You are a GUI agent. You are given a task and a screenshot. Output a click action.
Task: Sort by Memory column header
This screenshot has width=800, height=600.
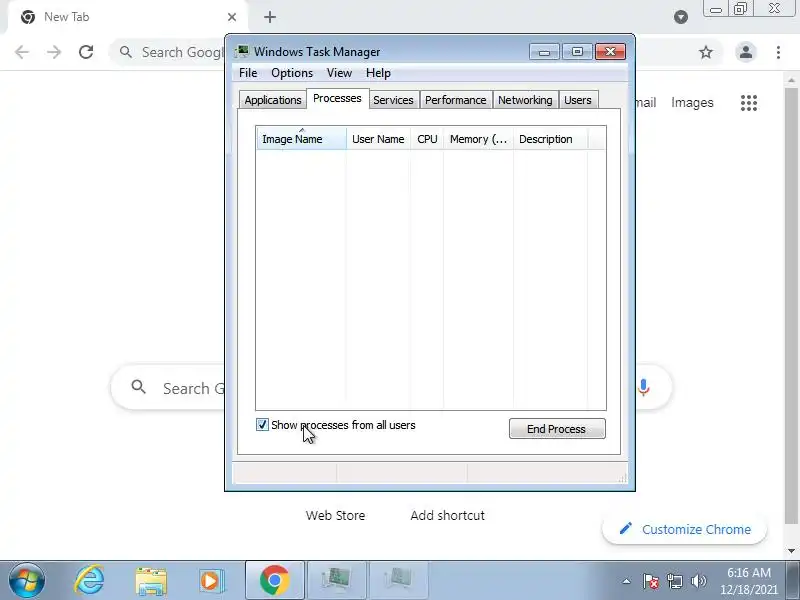(x=479, y=139)
